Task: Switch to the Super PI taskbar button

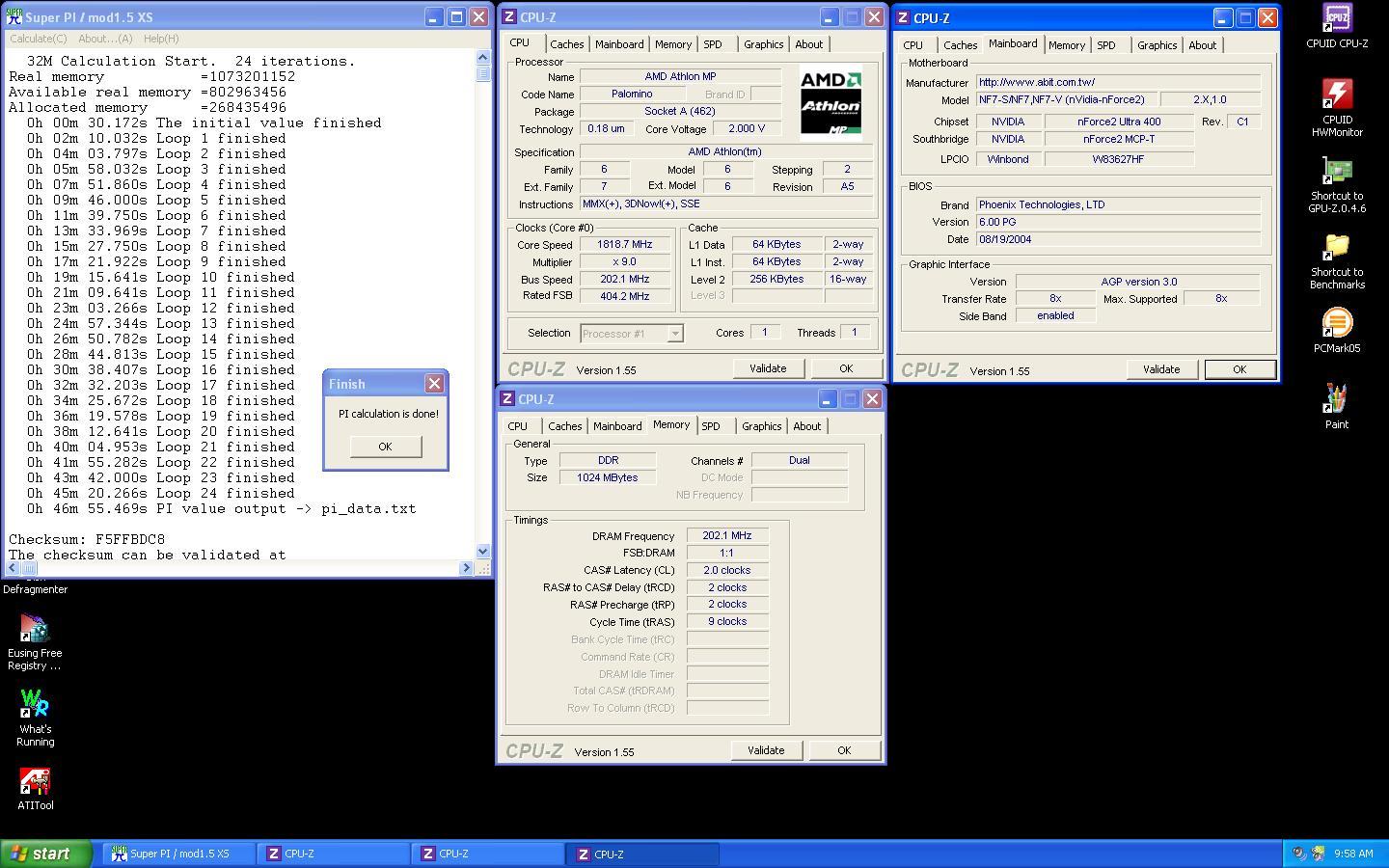Action: click(178, 854)
